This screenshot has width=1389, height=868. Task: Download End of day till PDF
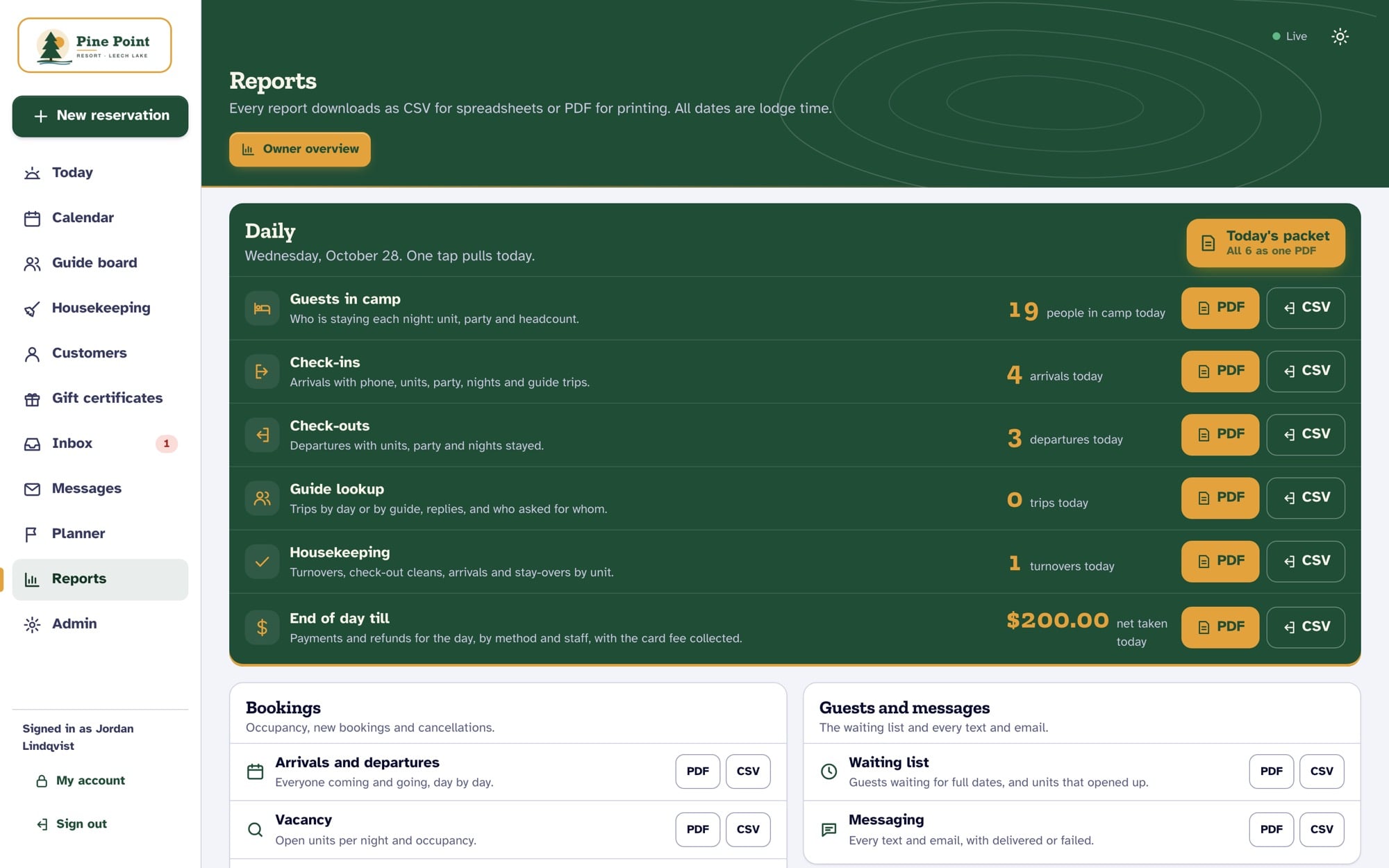1220,627
